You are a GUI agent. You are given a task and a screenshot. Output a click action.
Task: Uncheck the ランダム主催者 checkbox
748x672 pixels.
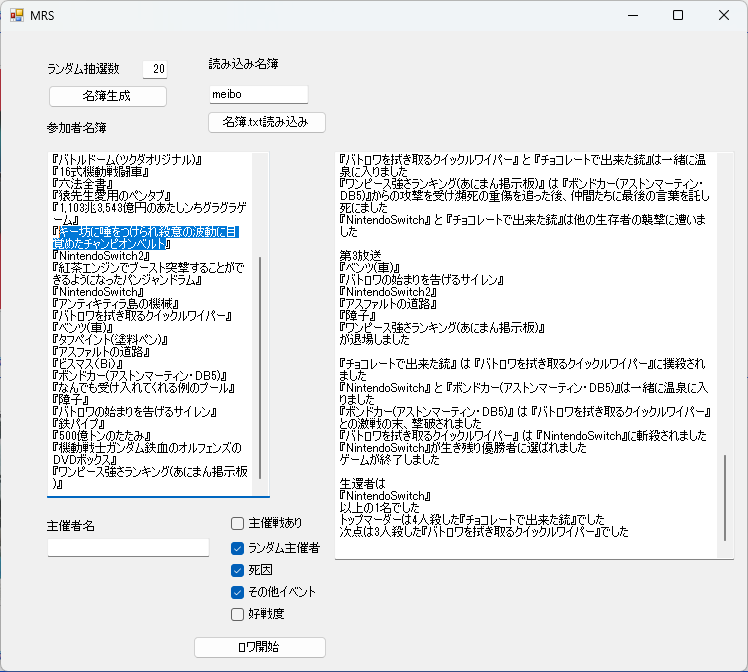coord(238,547)
